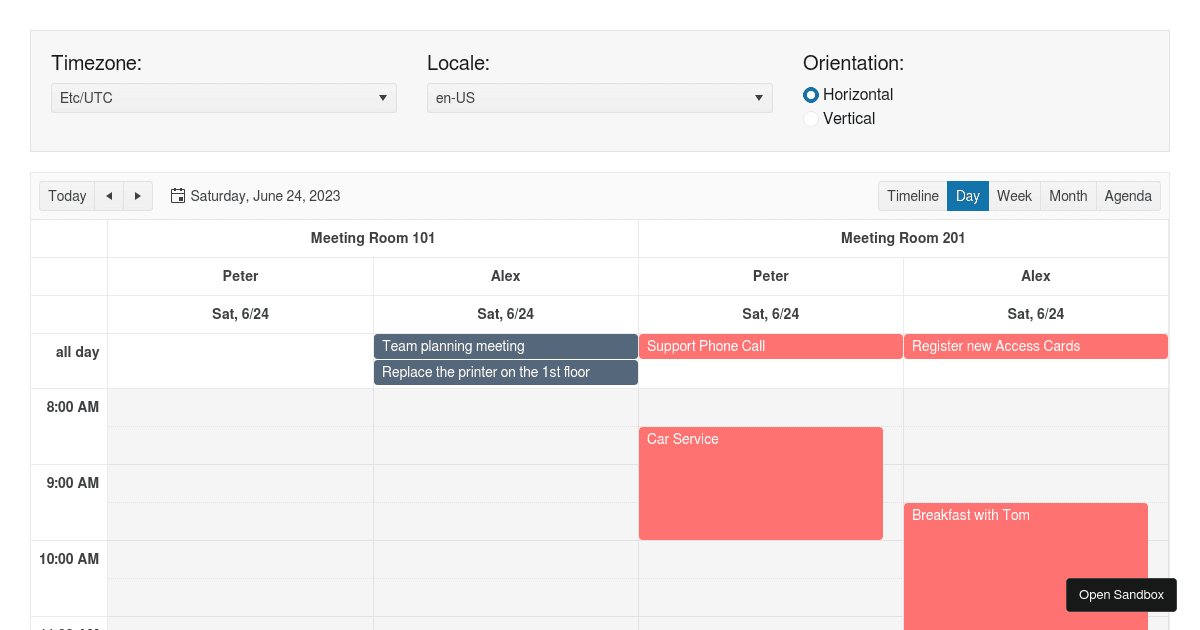Screen dimensions: 1200x630
Task: Click the next day arrow icon
Action: click(x=138, y=196)
